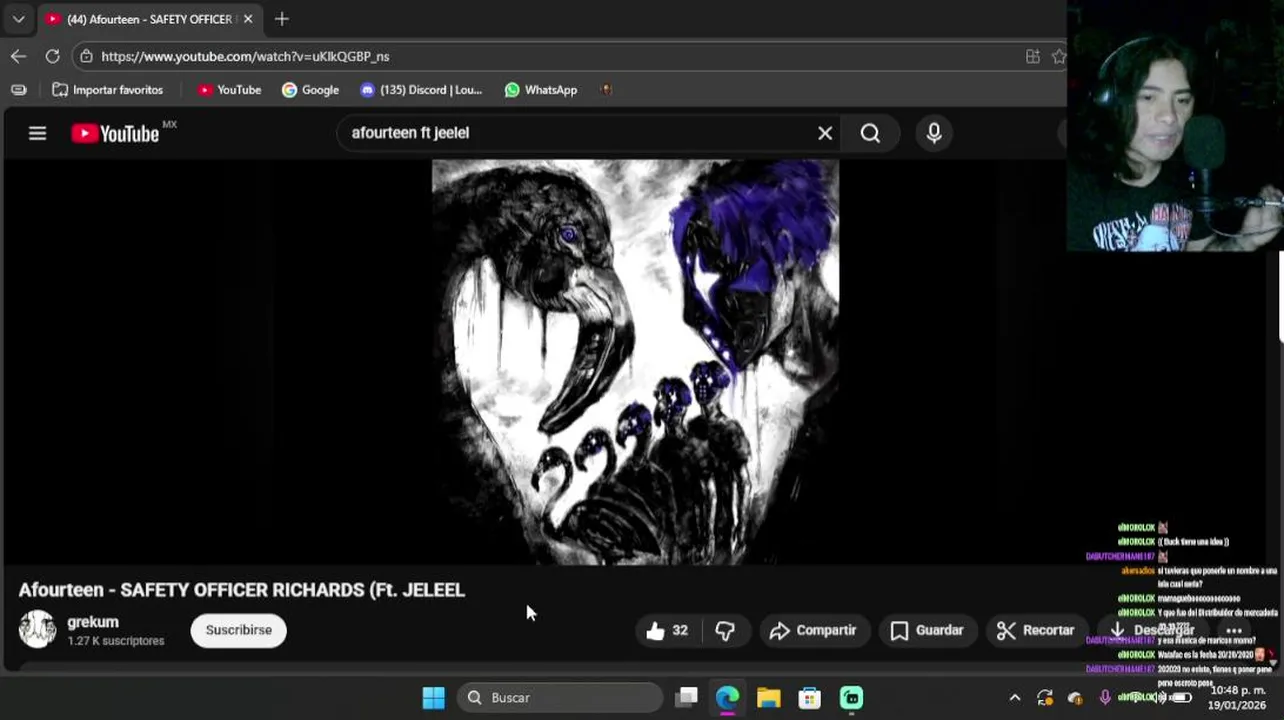The image size is (1284, 720).
Task: Clear the YouTube search query with X
Action: click(x=825, y=133)
